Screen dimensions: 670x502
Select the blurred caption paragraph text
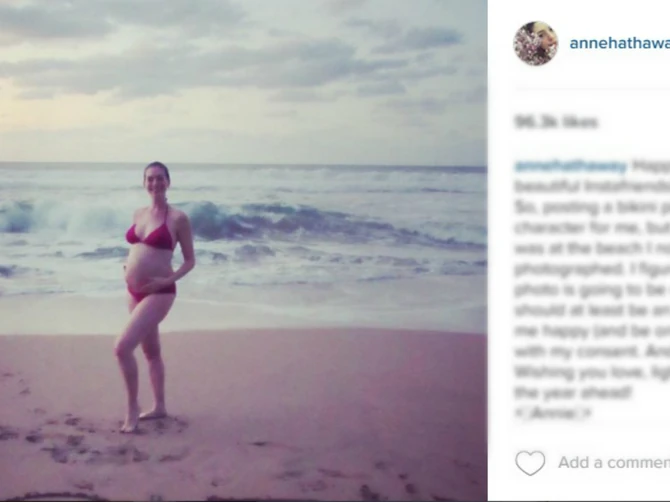pyautogui.click(x=592, y=289)
